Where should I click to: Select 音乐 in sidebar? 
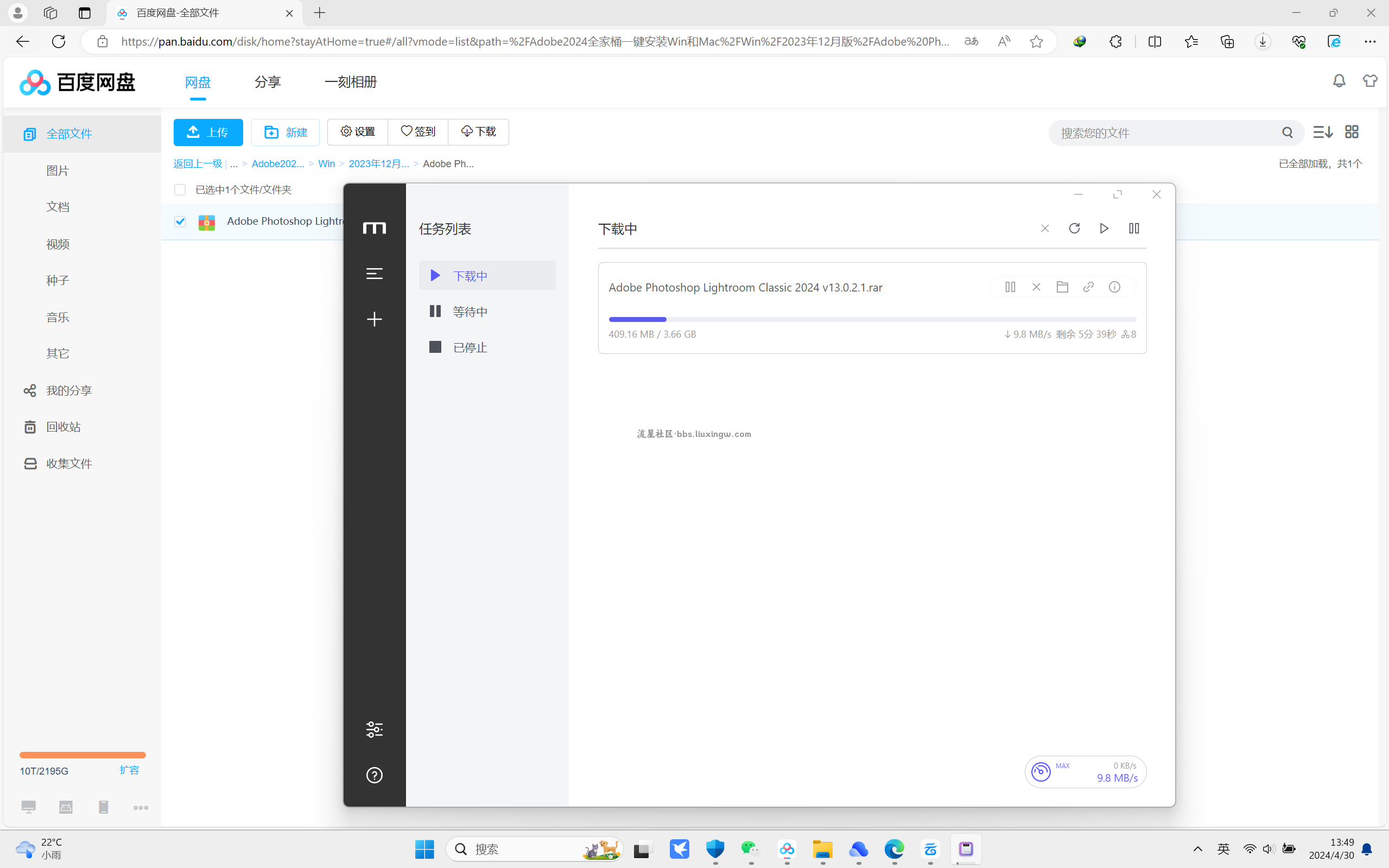pos(58,317)
